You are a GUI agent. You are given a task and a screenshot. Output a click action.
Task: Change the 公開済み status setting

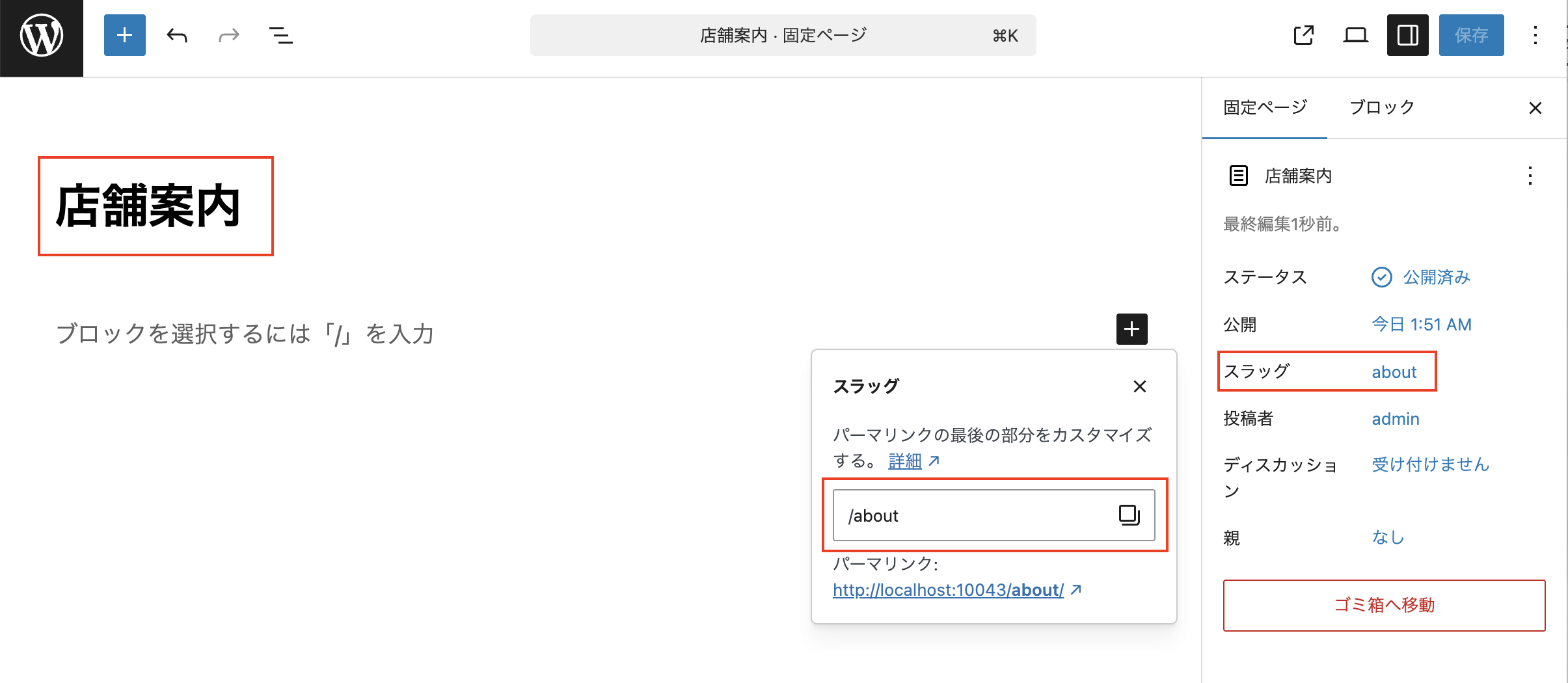1436,277
